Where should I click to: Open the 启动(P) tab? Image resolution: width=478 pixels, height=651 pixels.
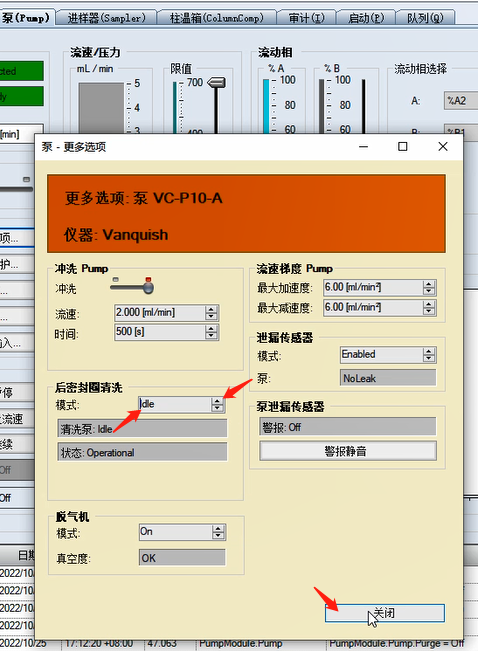click(x=366, y=18)
